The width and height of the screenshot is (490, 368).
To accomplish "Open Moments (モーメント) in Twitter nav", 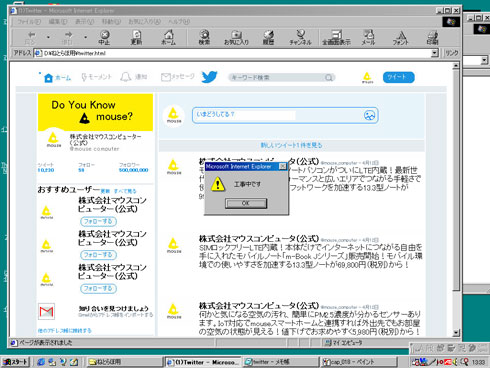I will [x=96, y=77].
